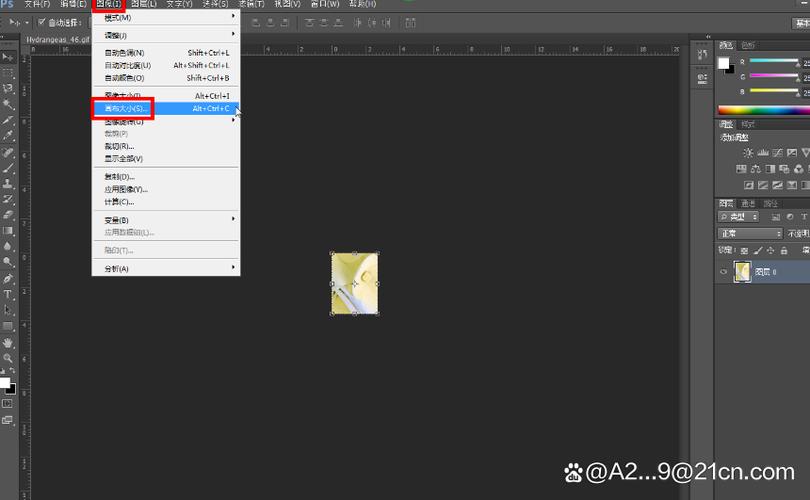Select the Clone Stamp tool
This screenshot has width=810, height=500.
click(8, 184)
